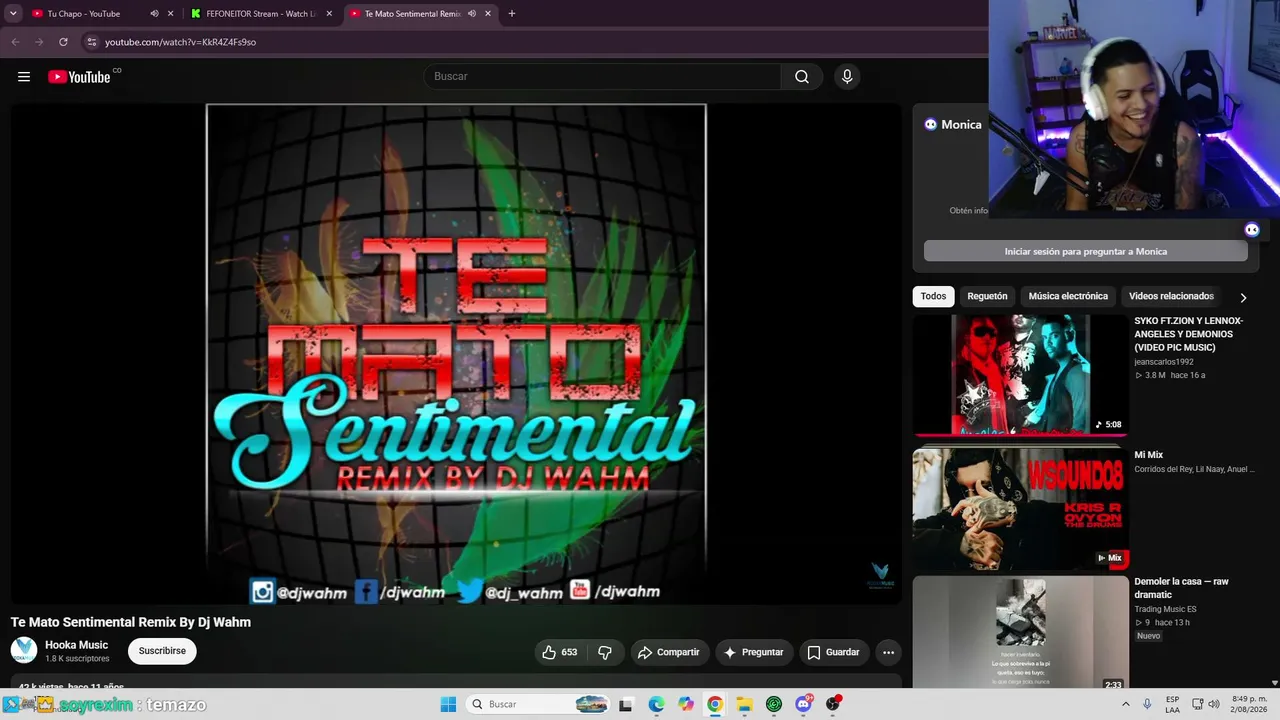The width and height of the screenshot is (1280, 720).
Task: Subscribe to Hooka Music with Suscribirse
Action: pyautogui.click(x=162, y=651)
